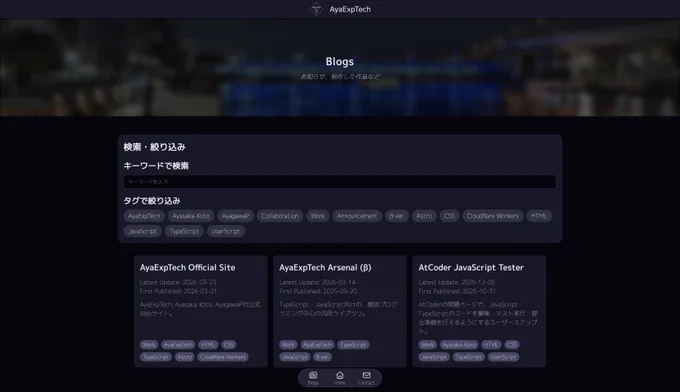The image size is (680, 392).
Task: Click the タグで絞り込み label
Action: [152, 201]
